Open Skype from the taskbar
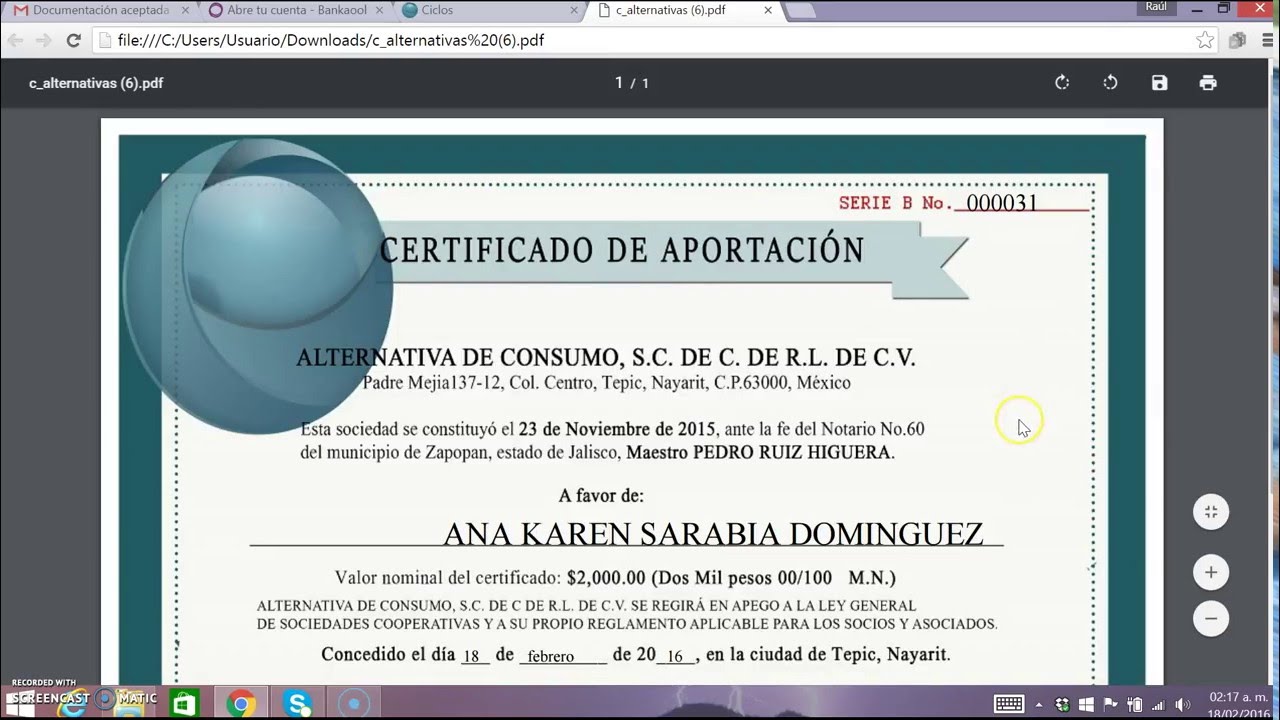 point(297,704)
